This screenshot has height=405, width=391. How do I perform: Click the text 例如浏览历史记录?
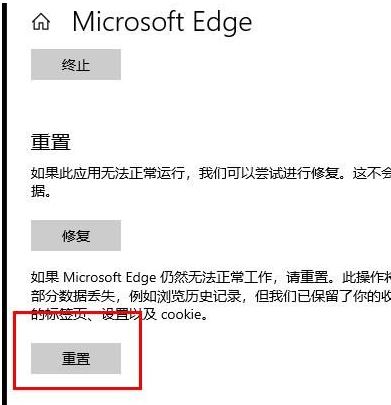[184, 296]
